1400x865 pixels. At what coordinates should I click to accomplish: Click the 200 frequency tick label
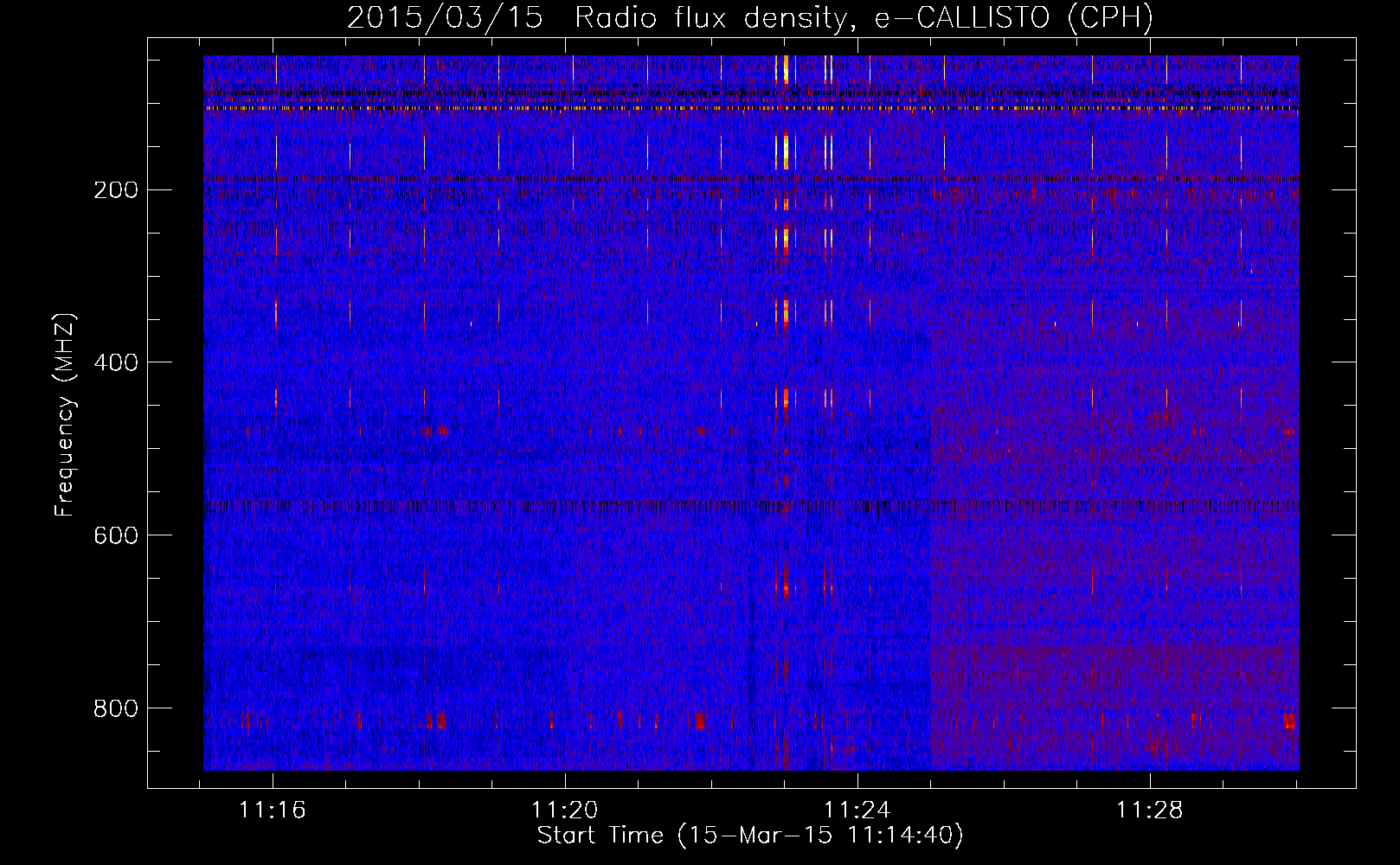115,190
